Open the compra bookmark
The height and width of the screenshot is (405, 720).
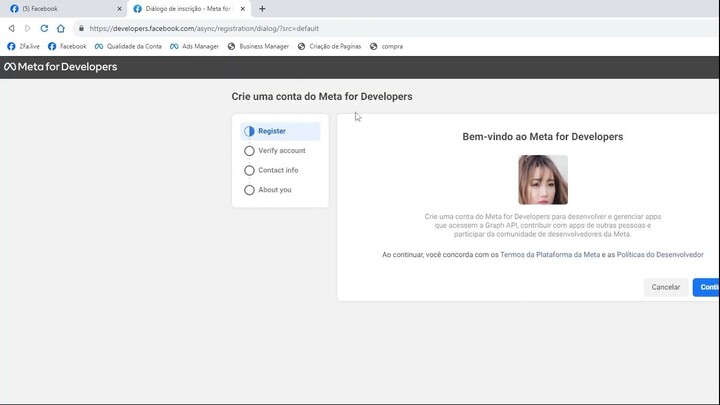[x=386, y=46]
